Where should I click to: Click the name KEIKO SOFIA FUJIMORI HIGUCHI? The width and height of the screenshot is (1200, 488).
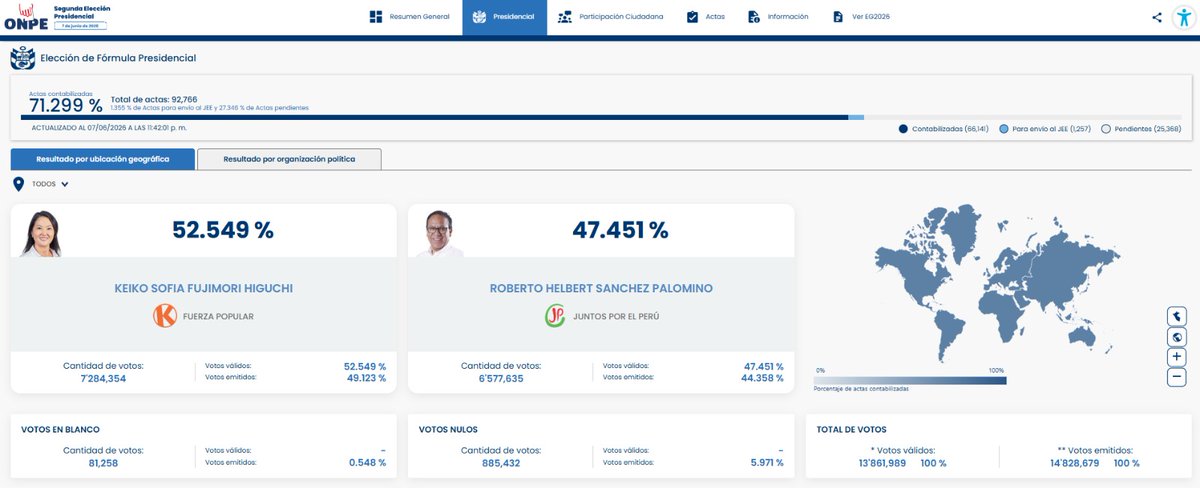tap(204, 288)
